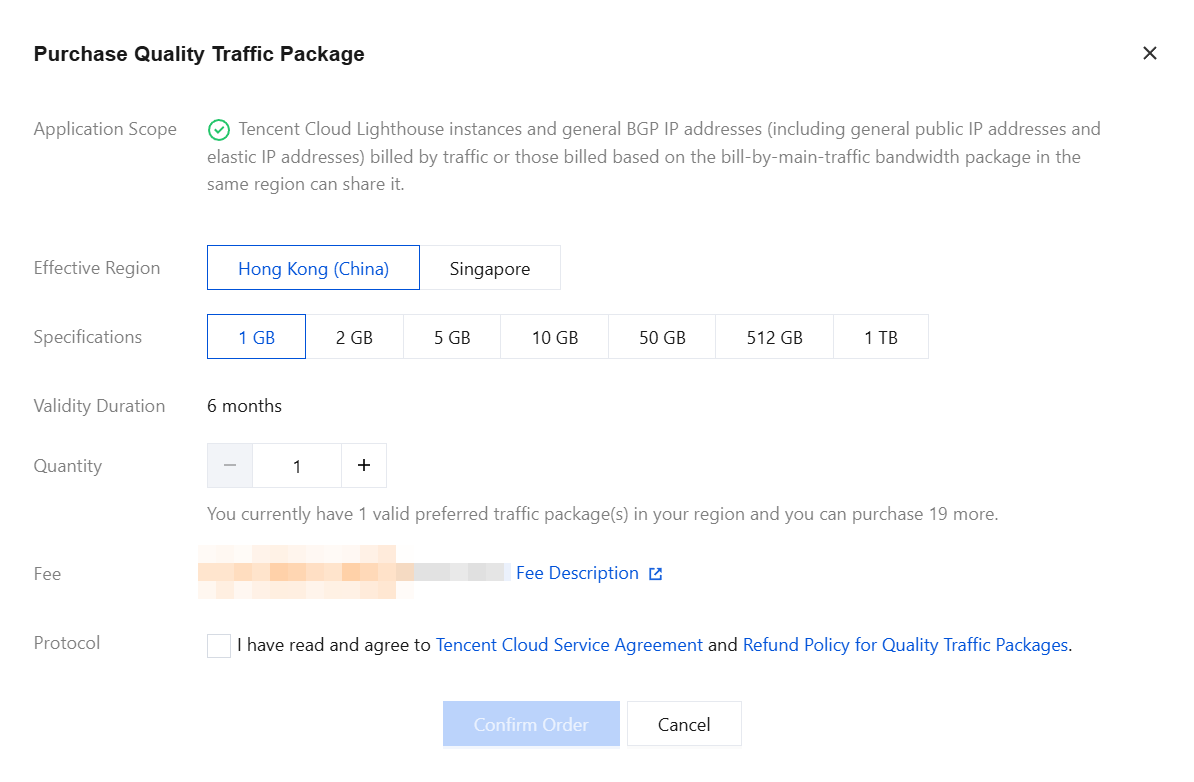Select the 512 GB specification
The height and width of the screenshot is (782, 1194).
click(x=774, y=337)
